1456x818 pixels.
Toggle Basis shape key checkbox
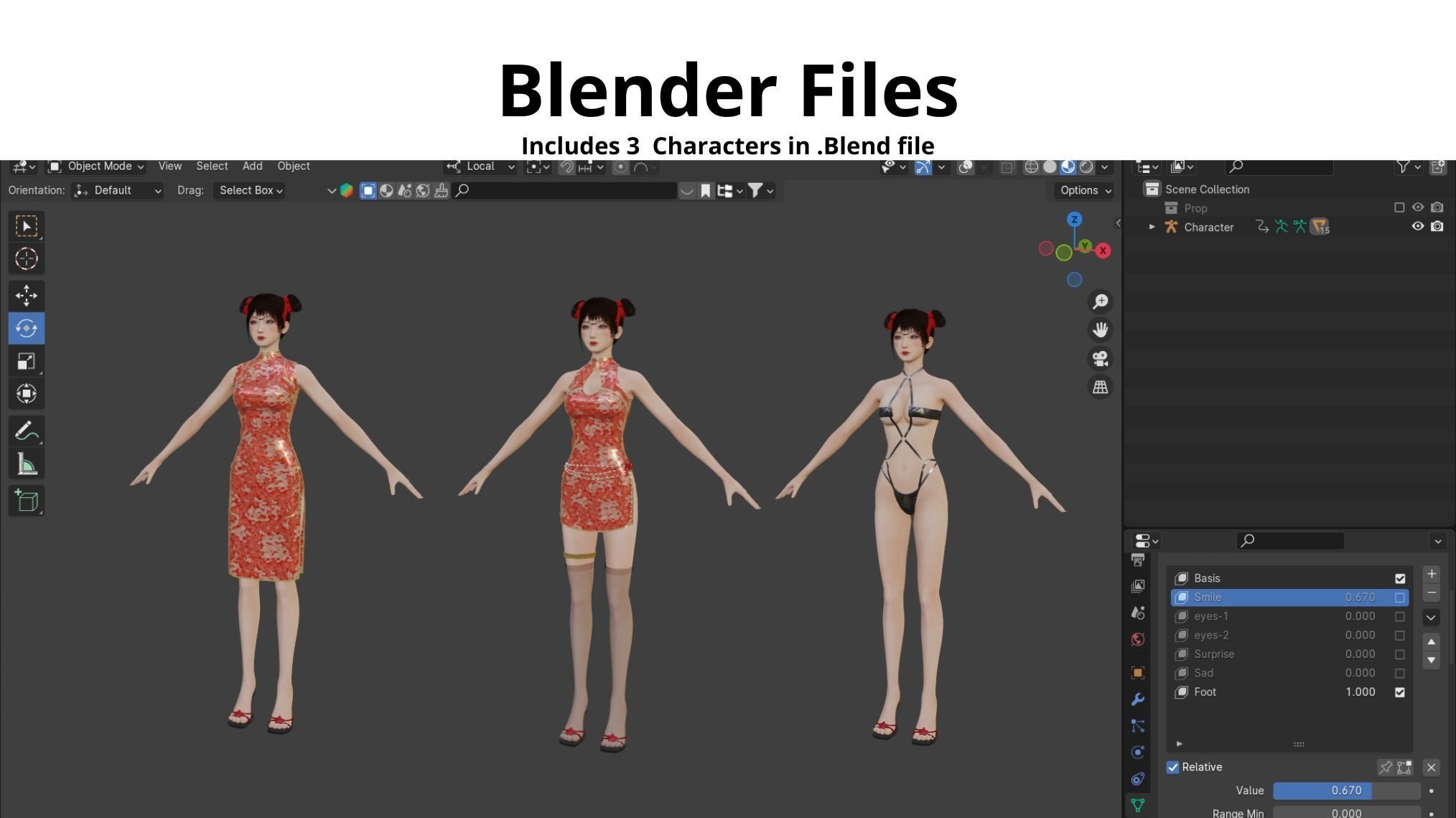coord(1400,578)
